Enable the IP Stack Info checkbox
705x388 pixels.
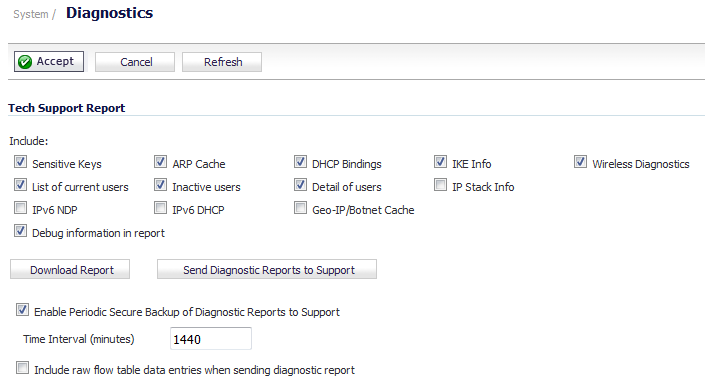[441, 185]
